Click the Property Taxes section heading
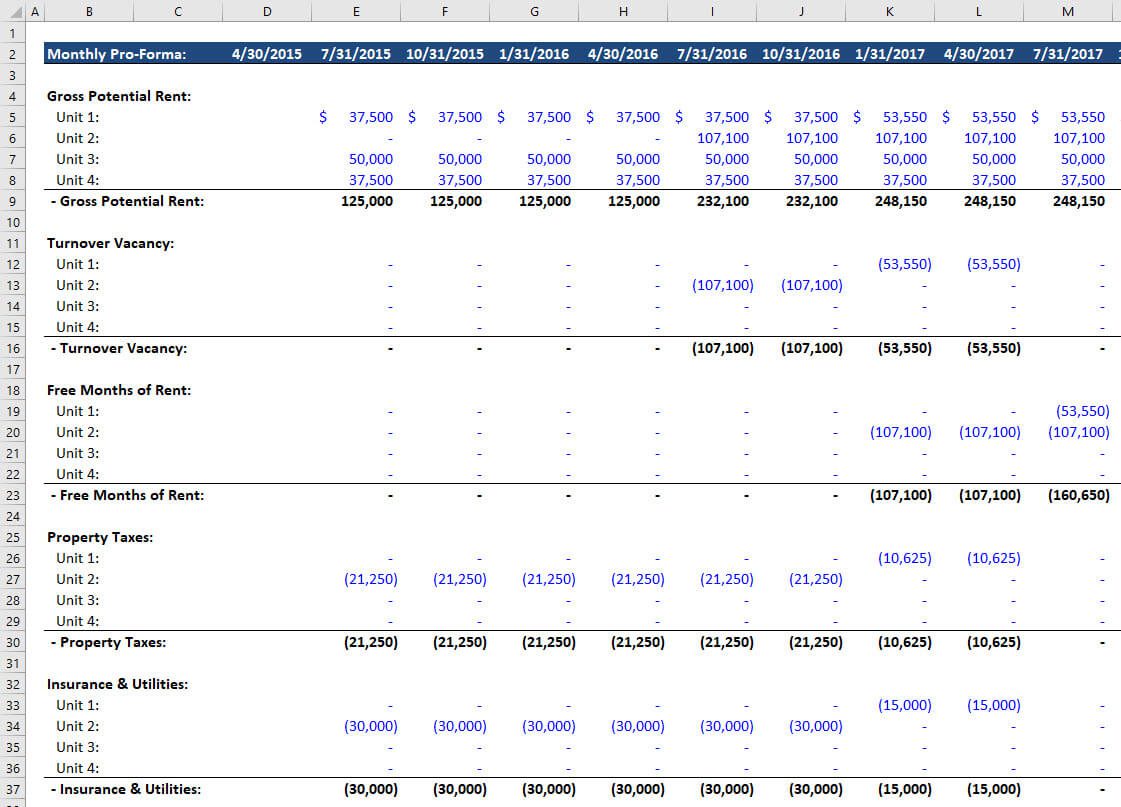The width and height of the screenshot is (1121, 807). coord(99,538)
